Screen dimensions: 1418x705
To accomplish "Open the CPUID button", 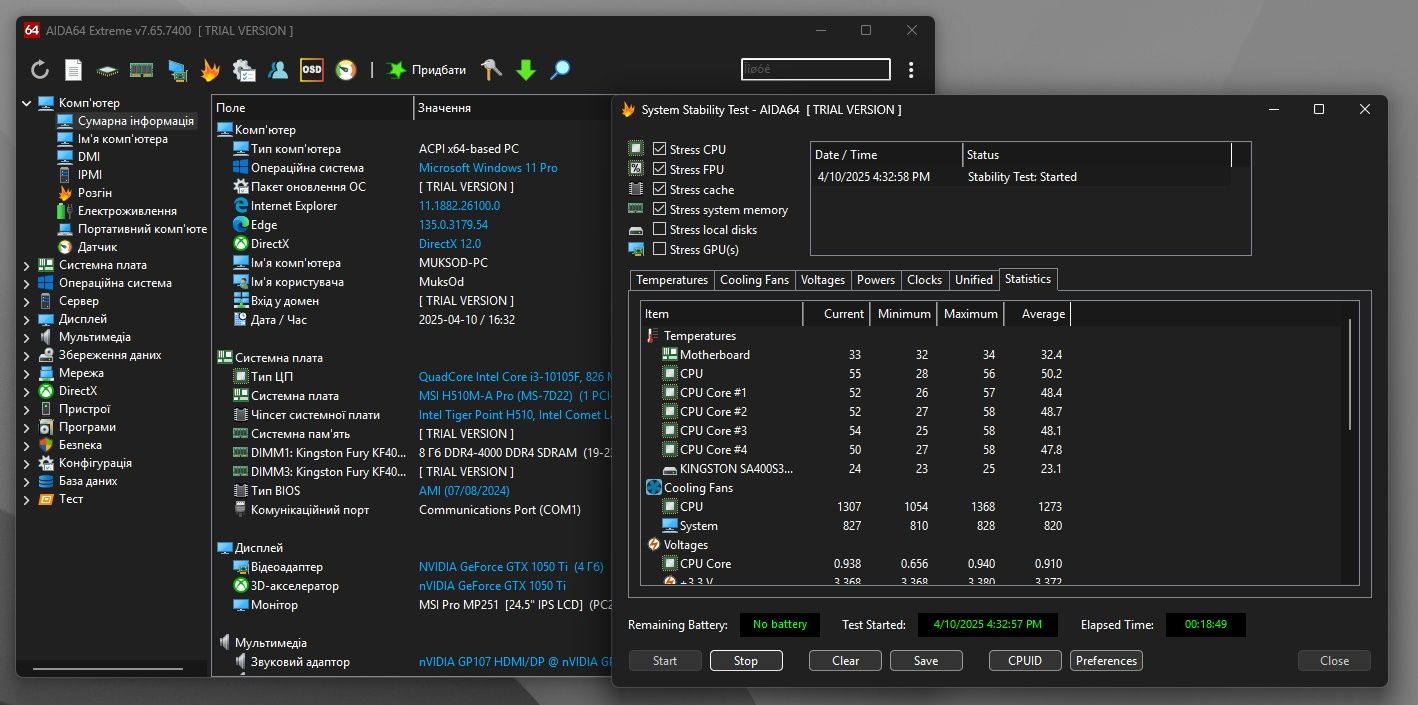I will [x=1025, y=661].
